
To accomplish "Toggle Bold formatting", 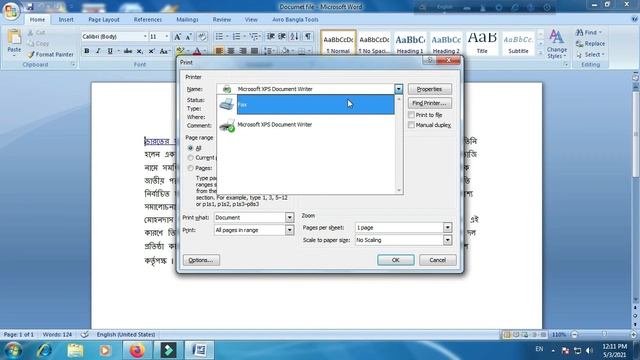I will (87, 51).
